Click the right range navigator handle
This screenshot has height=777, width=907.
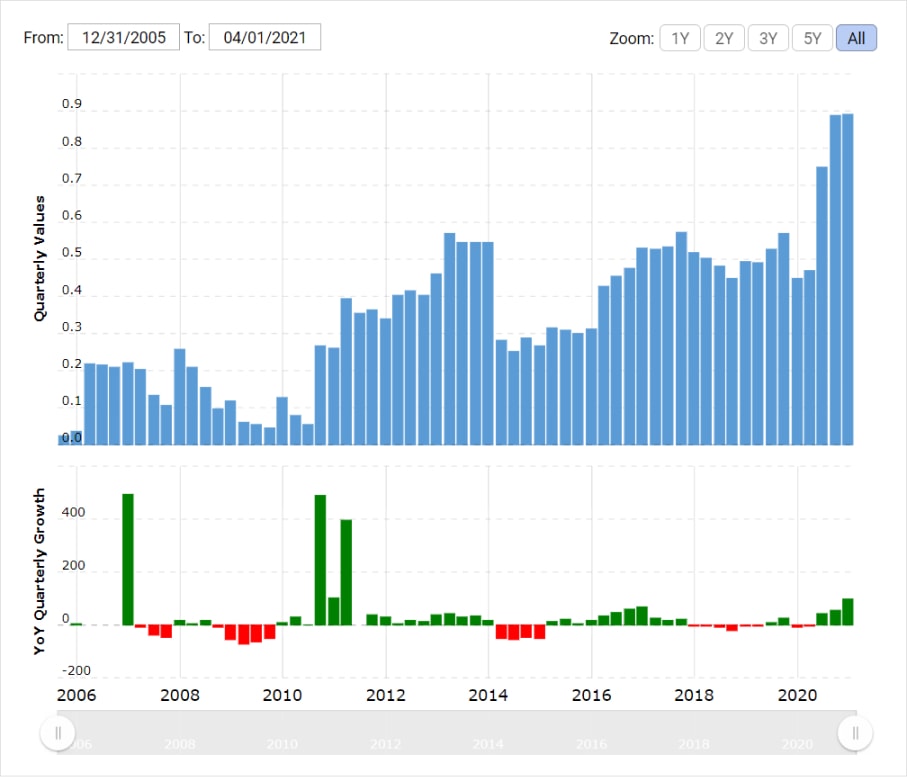point(855,733)
